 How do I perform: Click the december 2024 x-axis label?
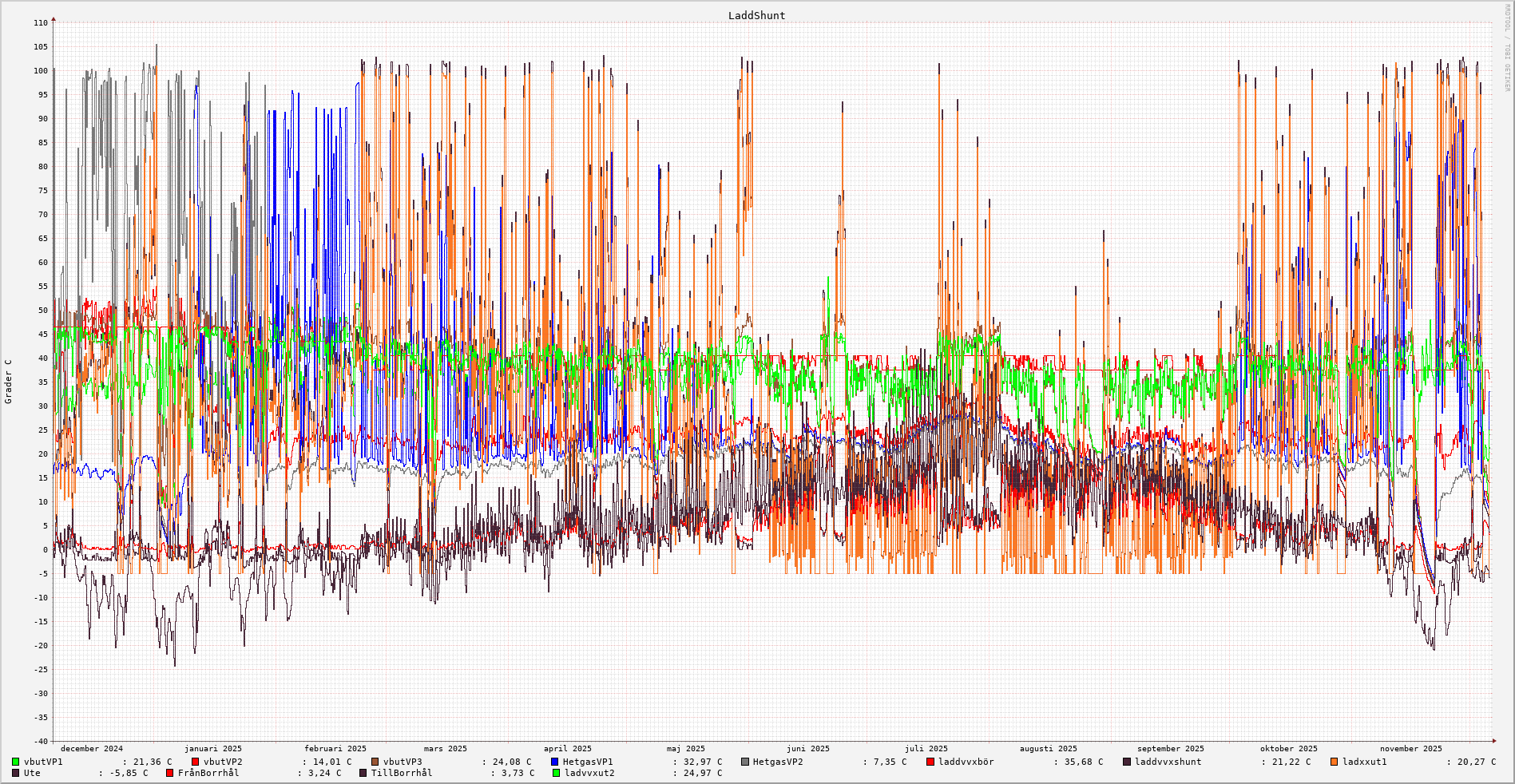point(92,749)
